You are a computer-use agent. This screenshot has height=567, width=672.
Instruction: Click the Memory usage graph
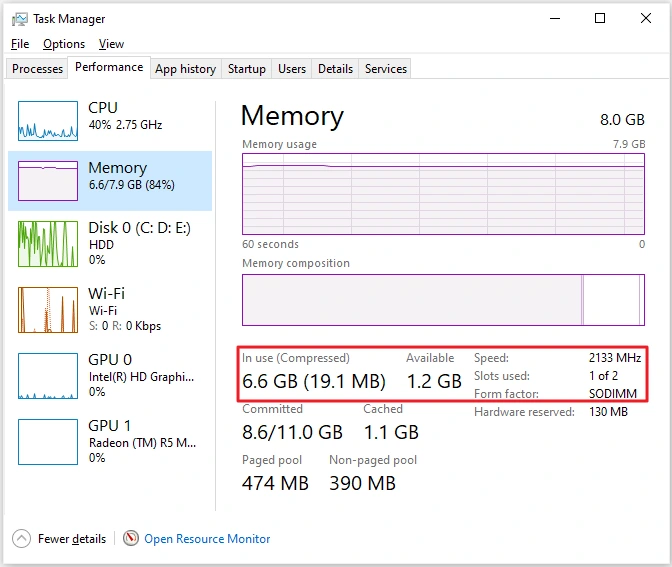pyautogui.click(x=443, y=194)
